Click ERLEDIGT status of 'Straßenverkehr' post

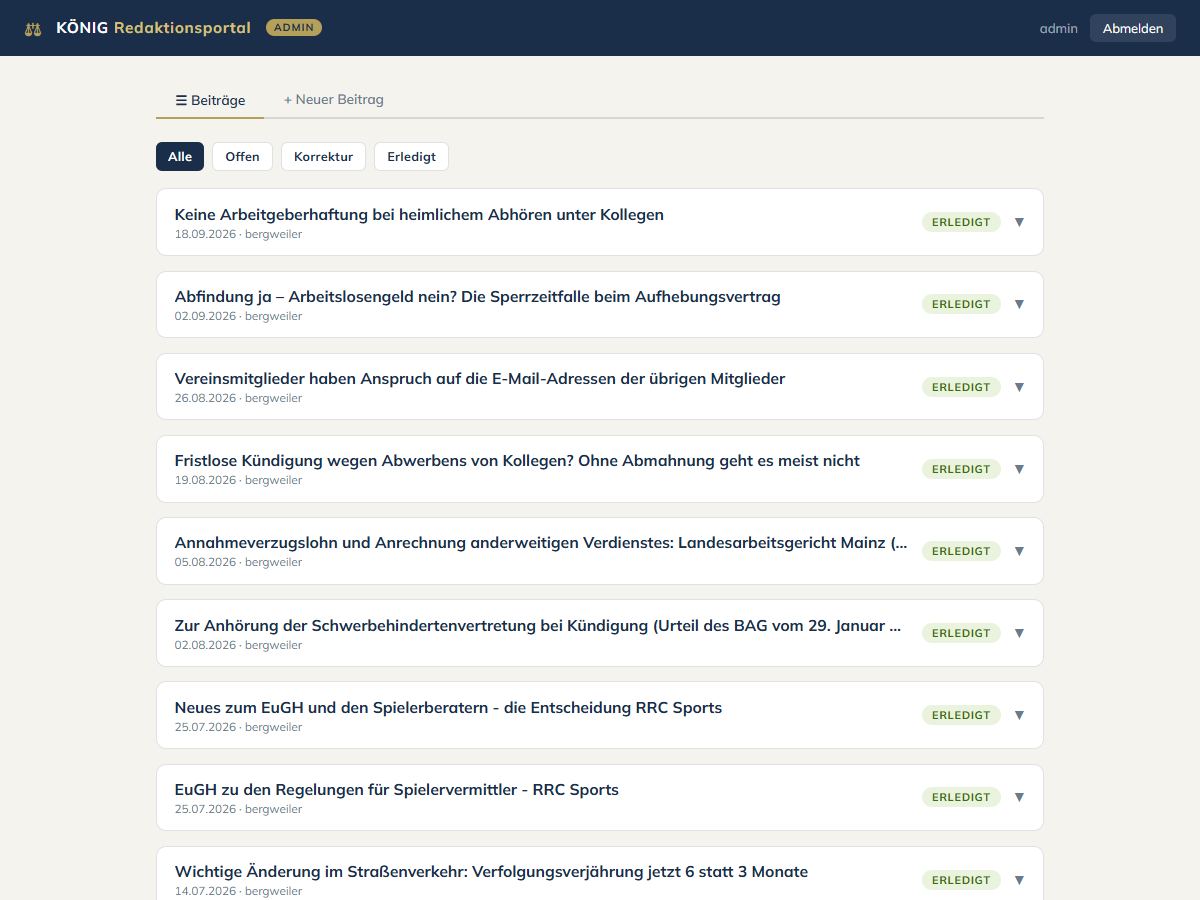(x=961, y=880)
